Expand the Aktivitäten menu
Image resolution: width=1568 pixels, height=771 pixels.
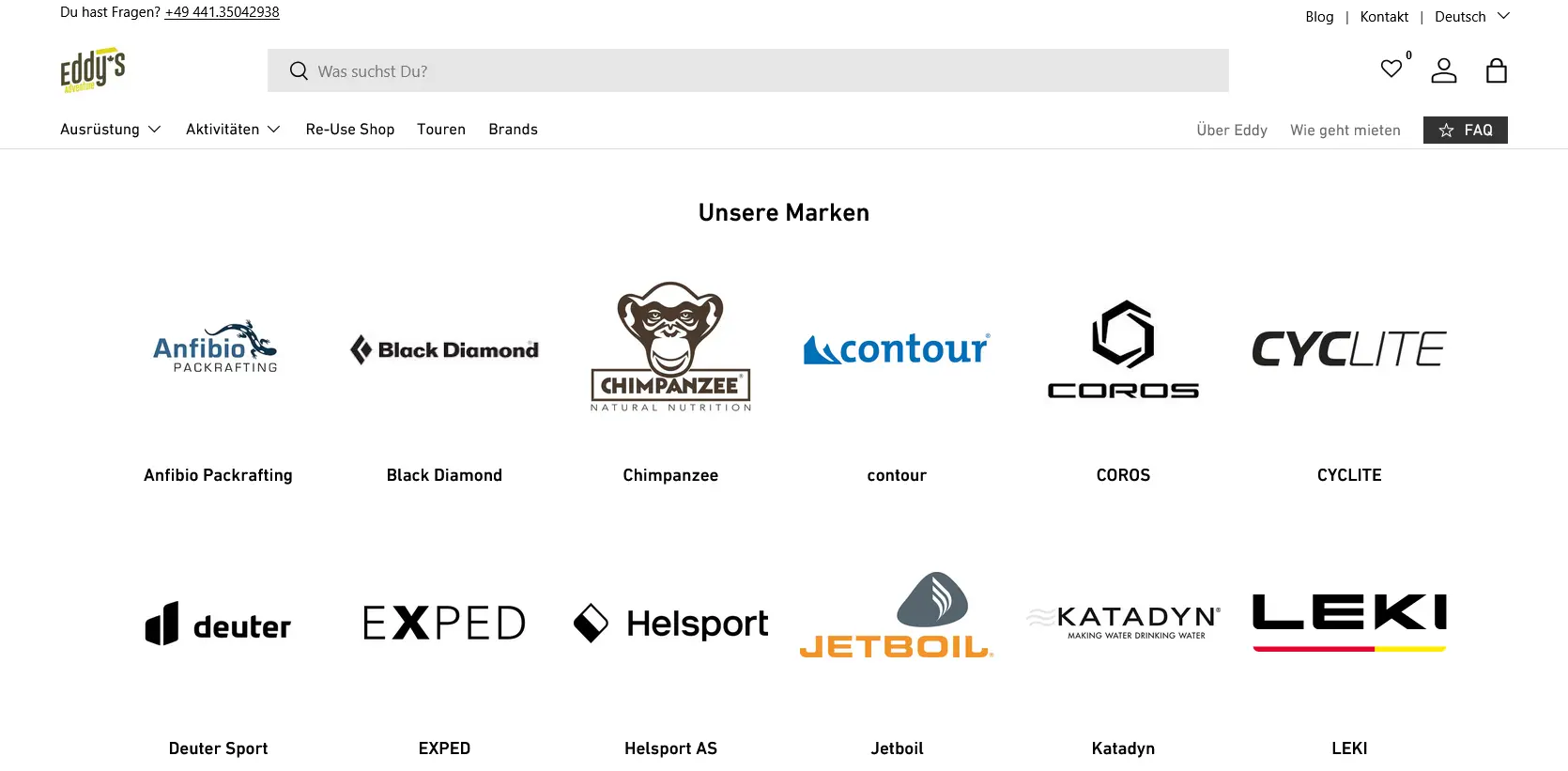pos(233,130)
